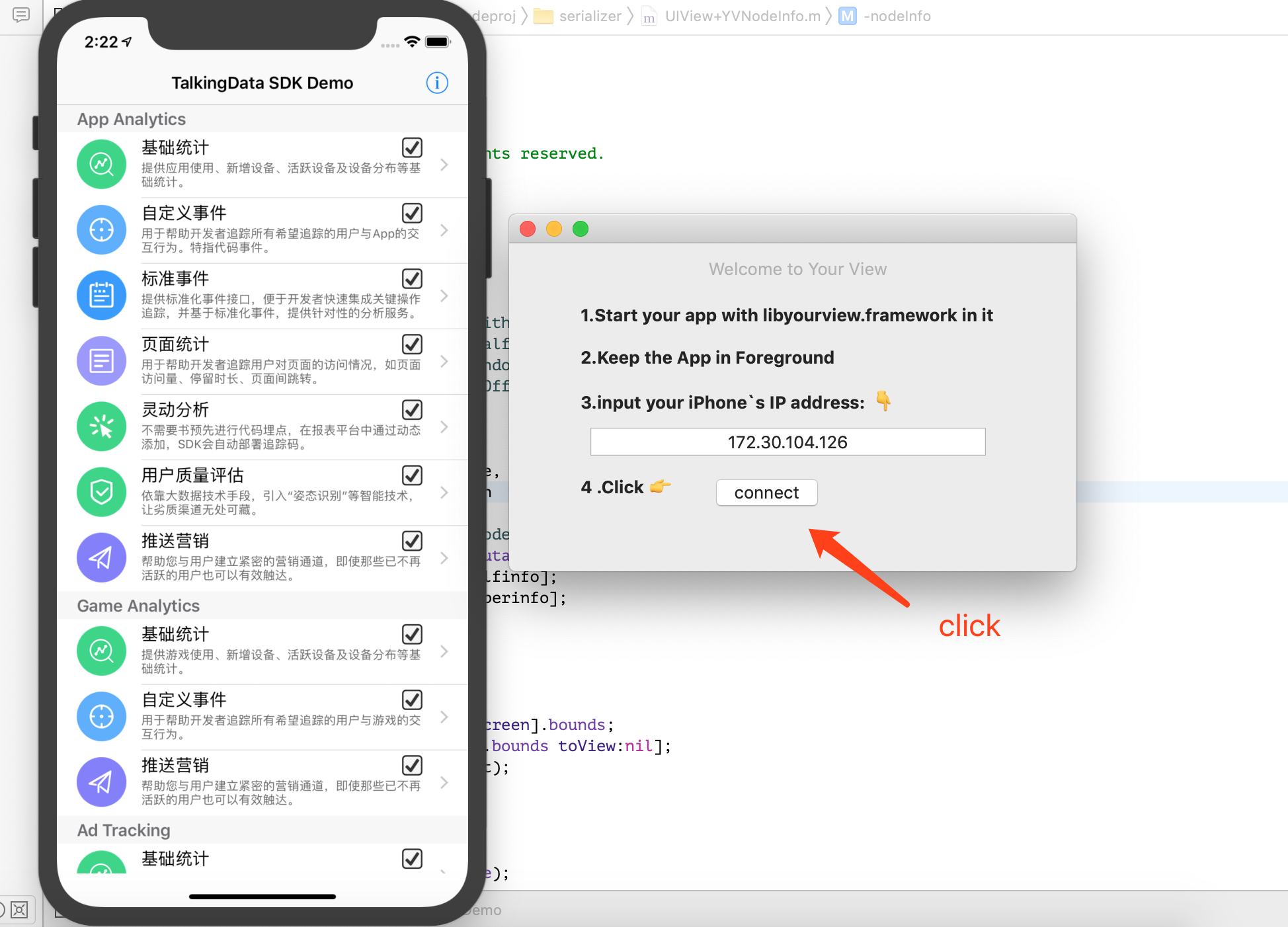1288x927 pixels.
Task: Open Game Analytics 基础统计 via its chevron
Action: click(444, 651)
